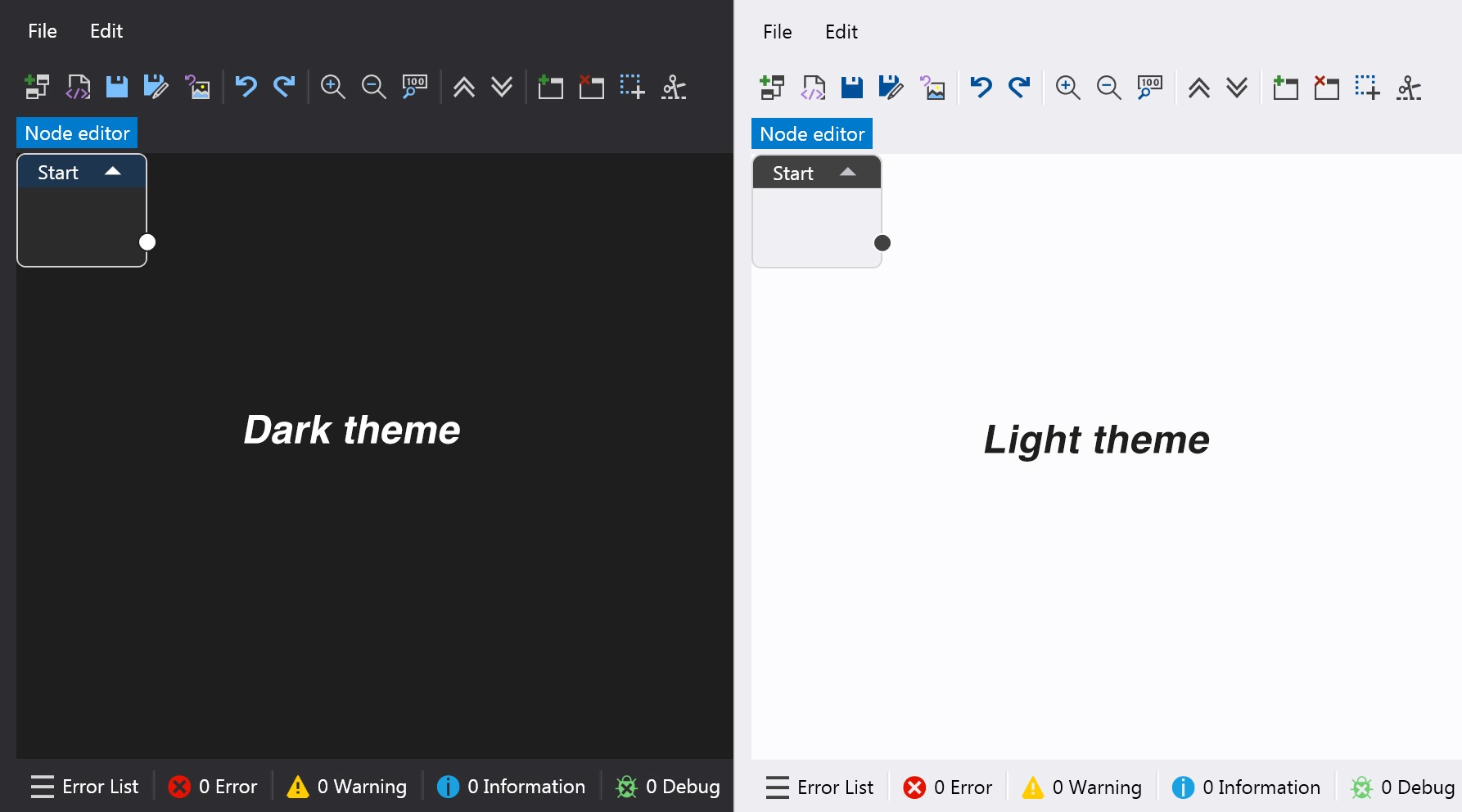The image size is (1462, 812).
Task: Click the scissors cut icon in light theme
Action: pyautogui.click(x=1409, y=88)
